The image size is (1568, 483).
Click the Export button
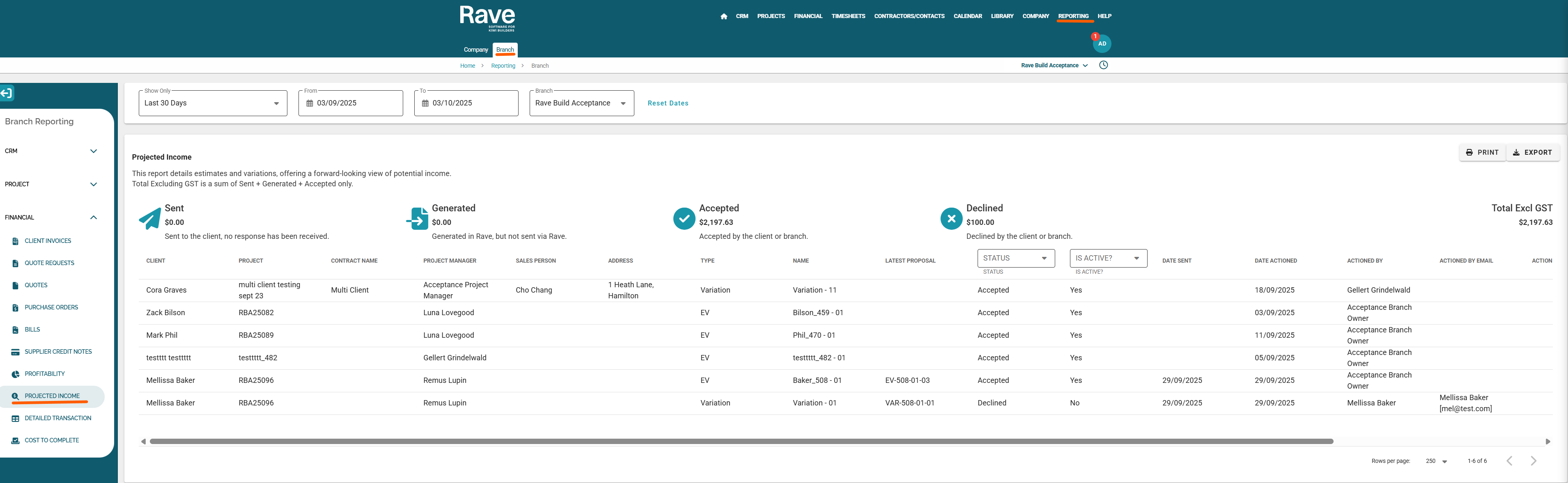pos(1532,153)
